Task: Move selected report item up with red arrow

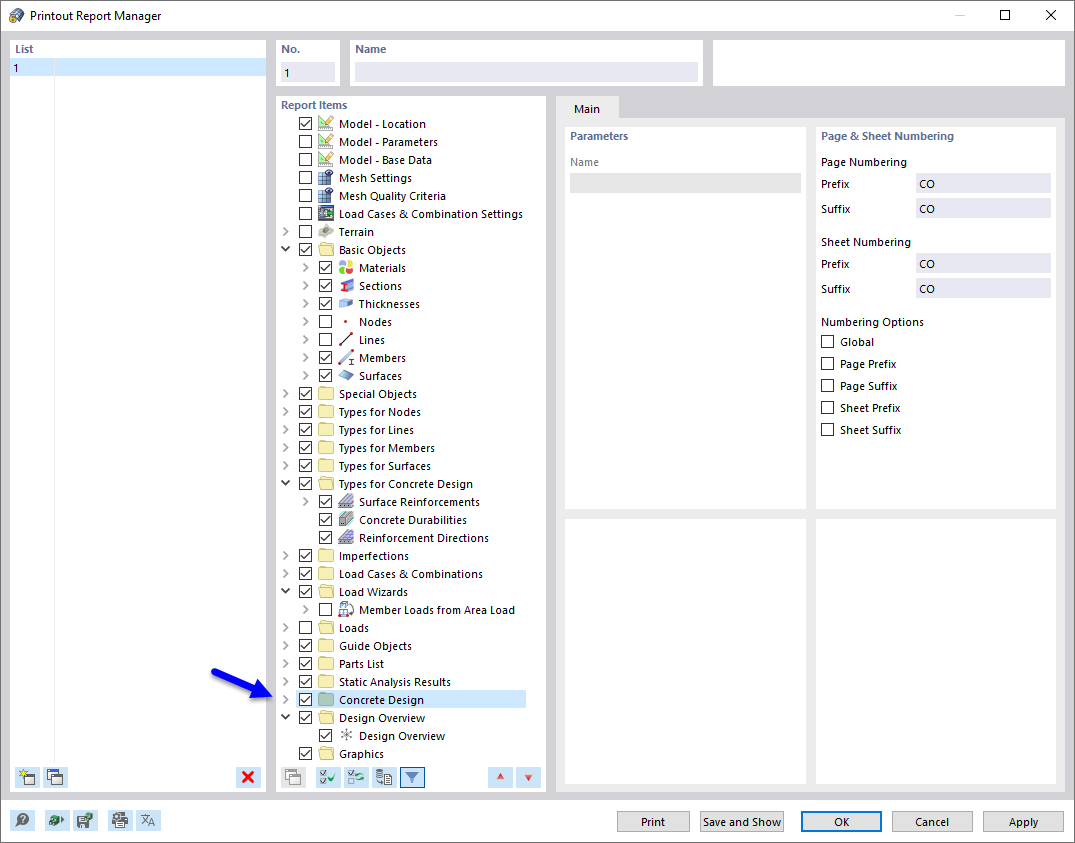Action: (500, 777)
